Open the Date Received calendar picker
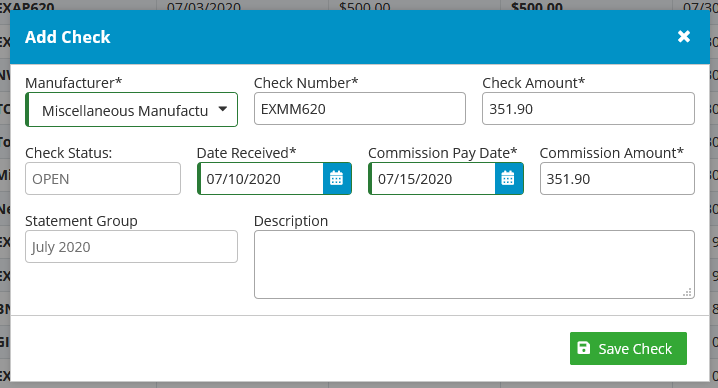 coord(337,179)
